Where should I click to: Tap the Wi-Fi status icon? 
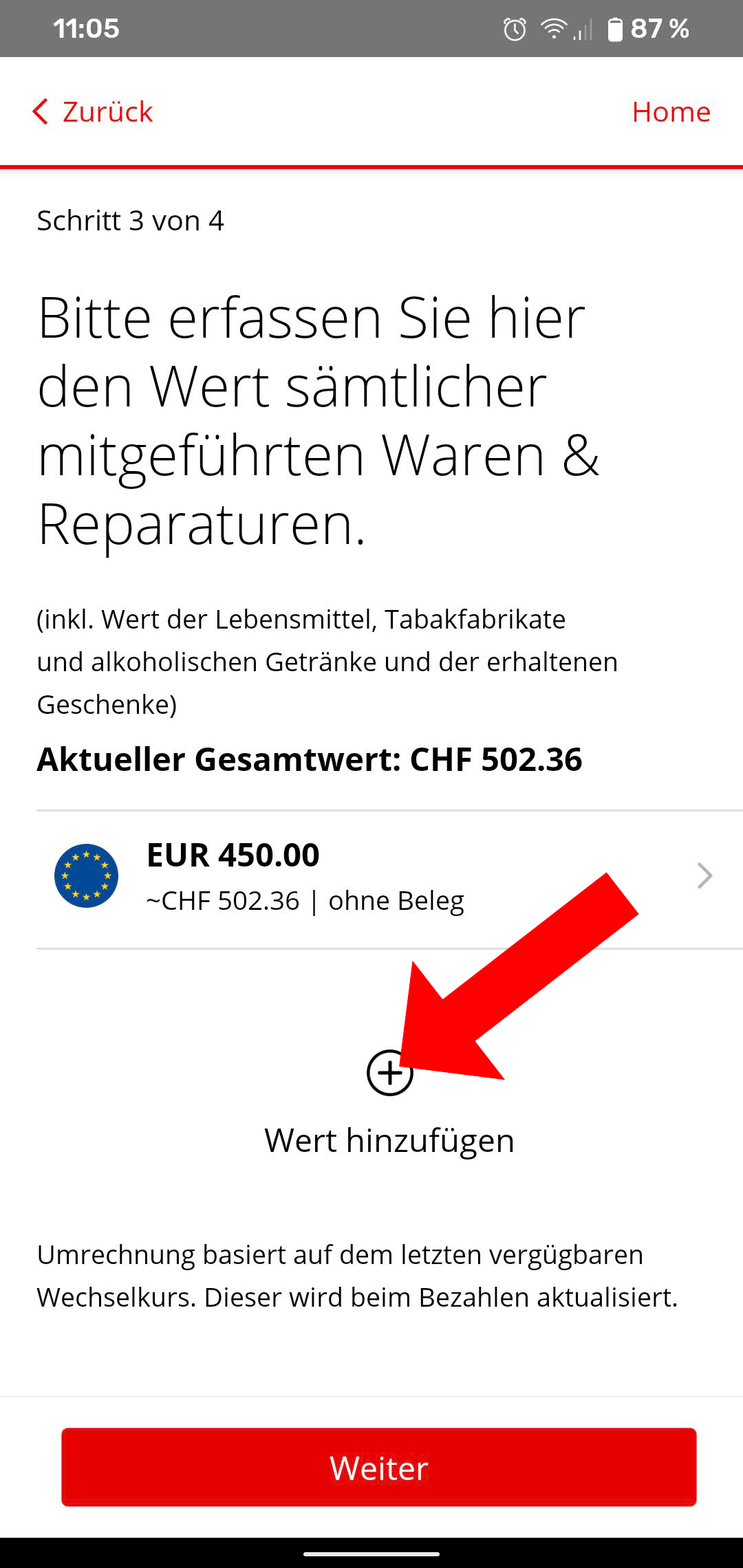pyautogui.click(x=553, y=29)
